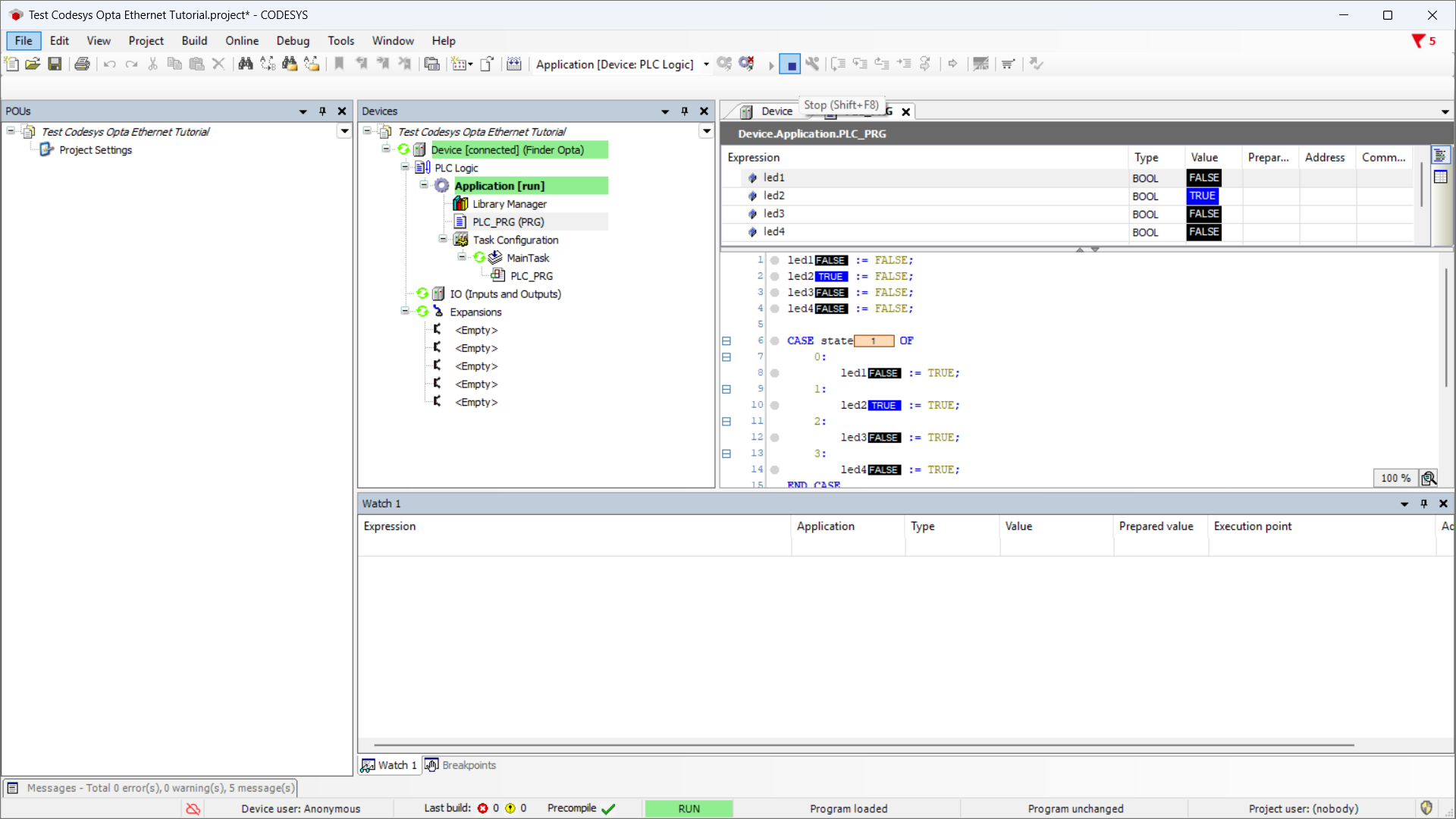Click the zoom magnifier icon beside 100 %
This screenshot has height=819, width=1456.
point(1429,479)
